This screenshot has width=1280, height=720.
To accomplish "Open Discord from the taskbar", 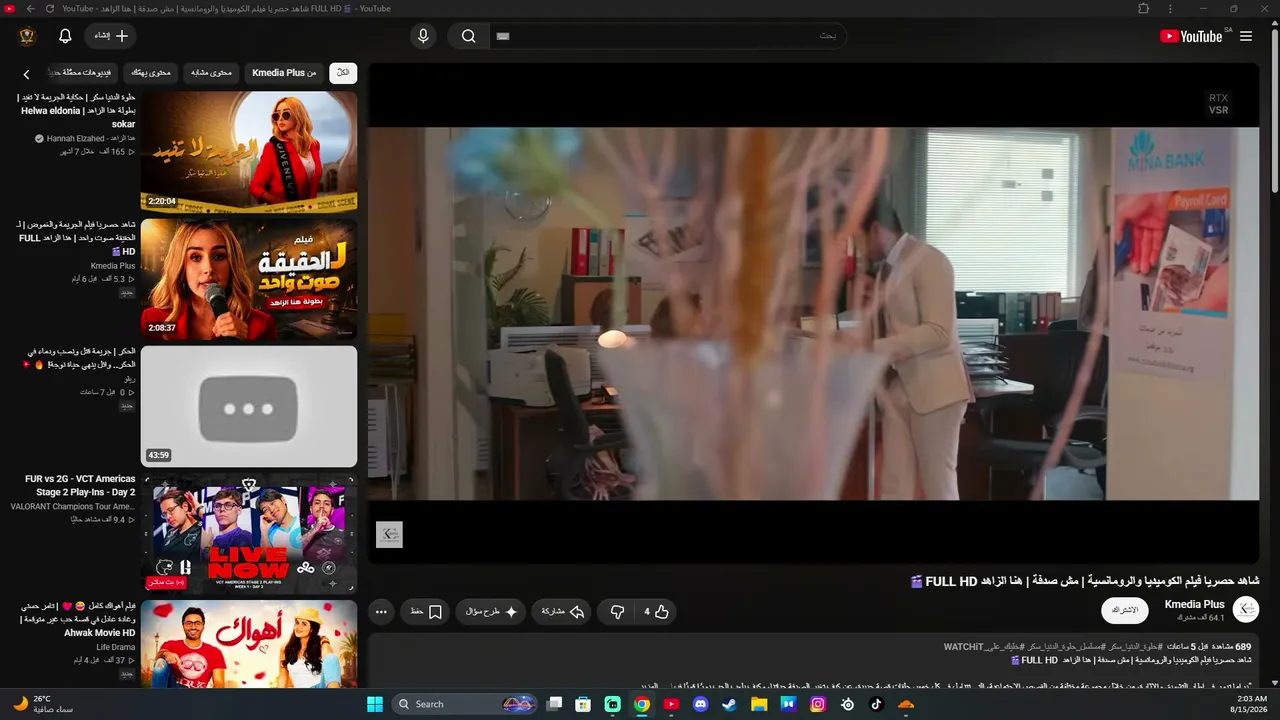I will pos(700,704).
